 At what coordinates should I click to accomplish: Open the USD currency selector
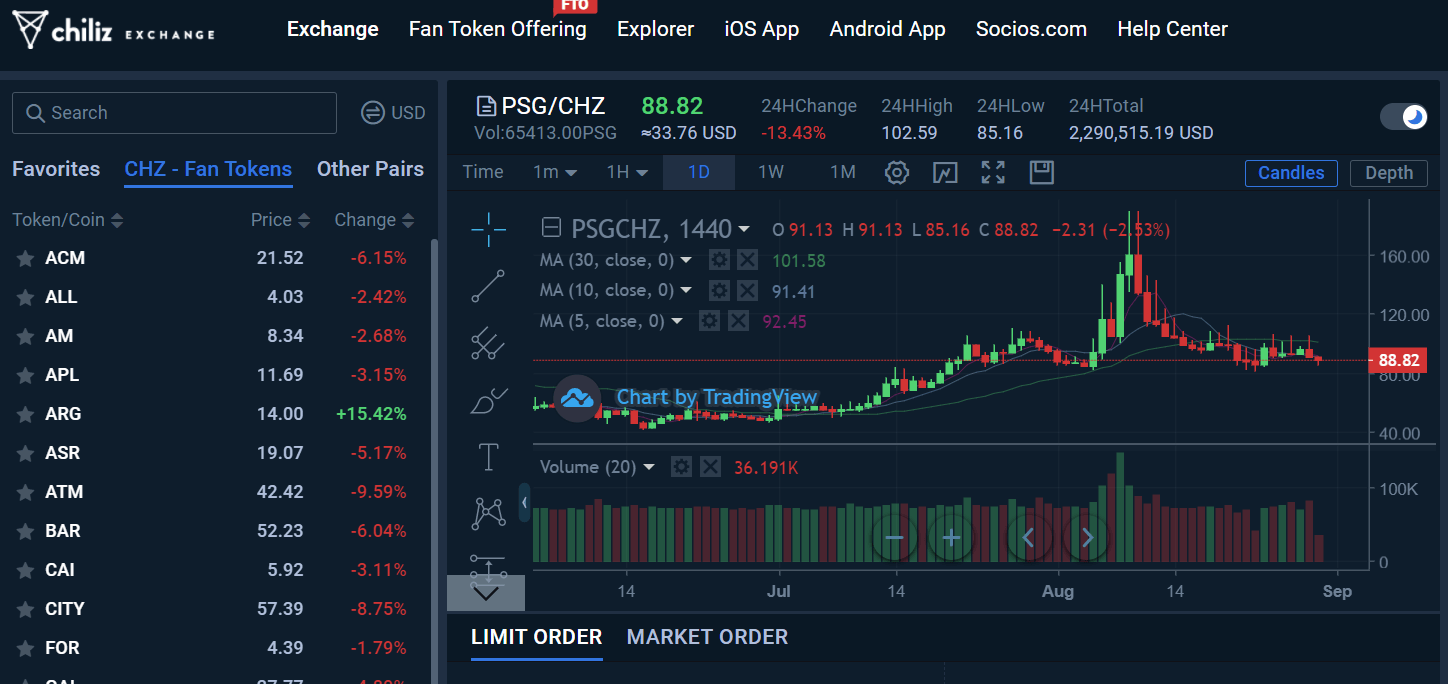(x=393, y=113)
